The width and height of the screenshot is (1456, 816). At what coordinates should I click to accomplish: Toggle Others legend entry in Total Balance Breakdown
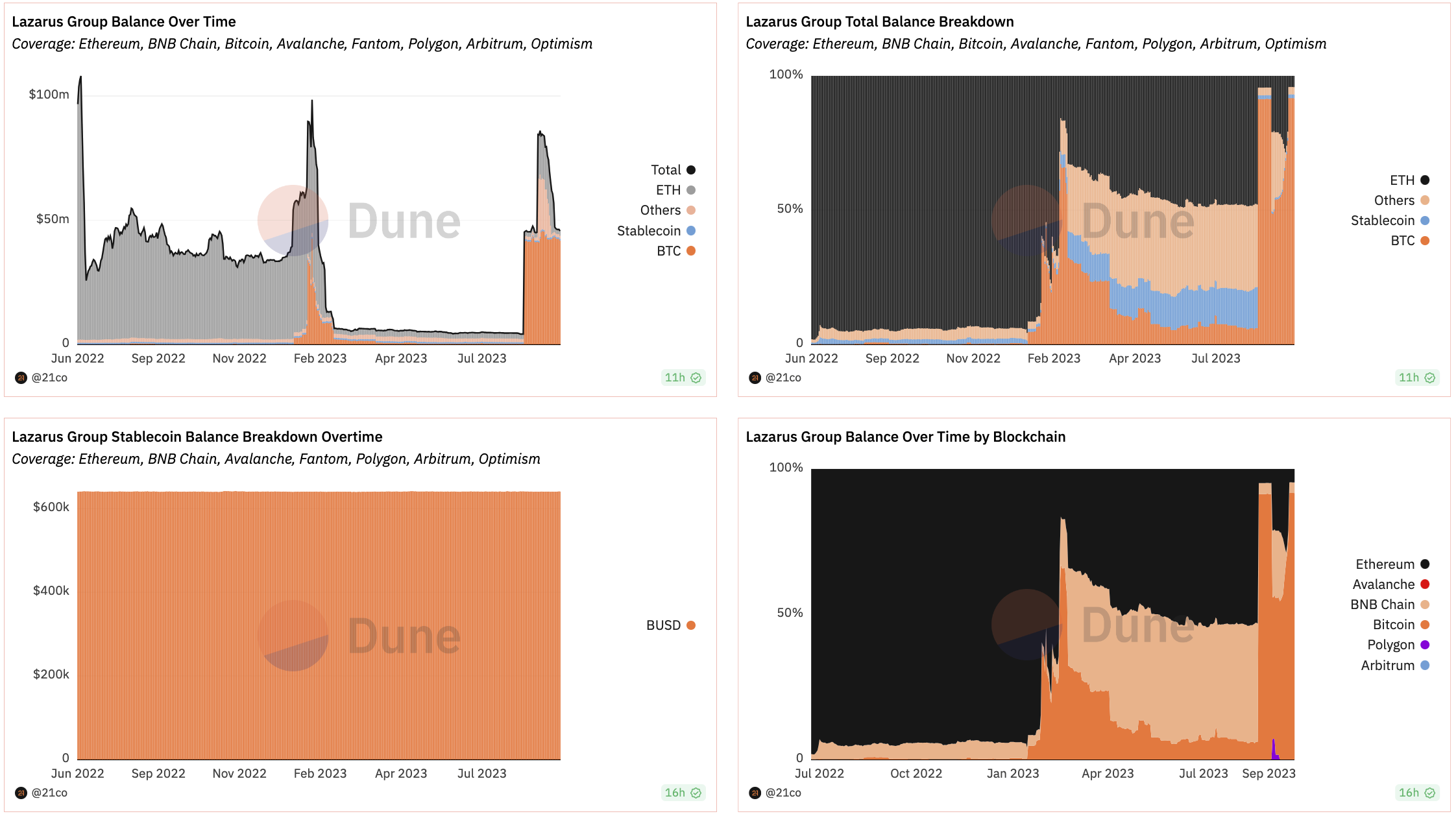(x=1401, y=200)
